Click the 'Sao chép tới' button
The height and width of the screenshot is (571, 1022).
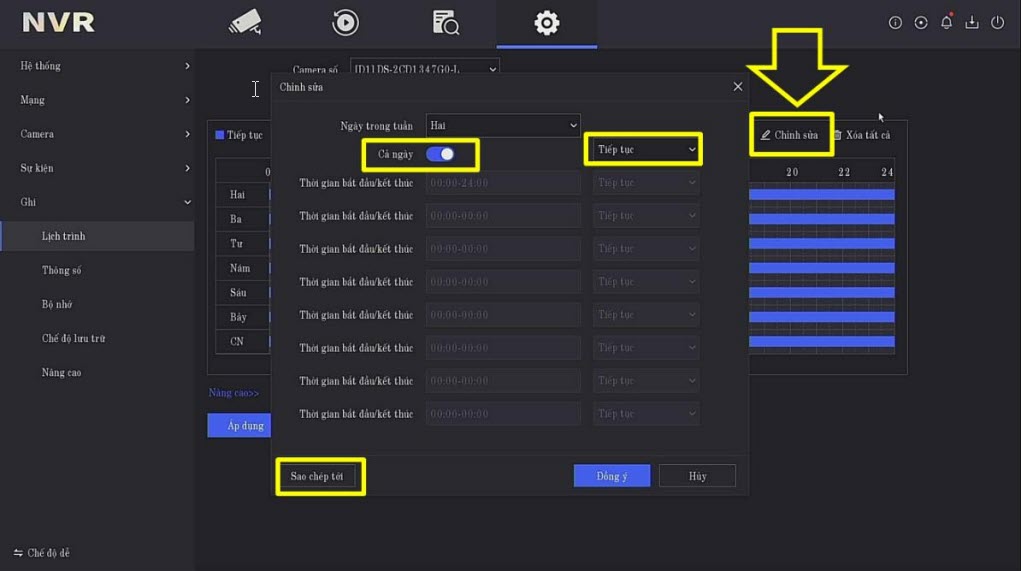(317, 476)
